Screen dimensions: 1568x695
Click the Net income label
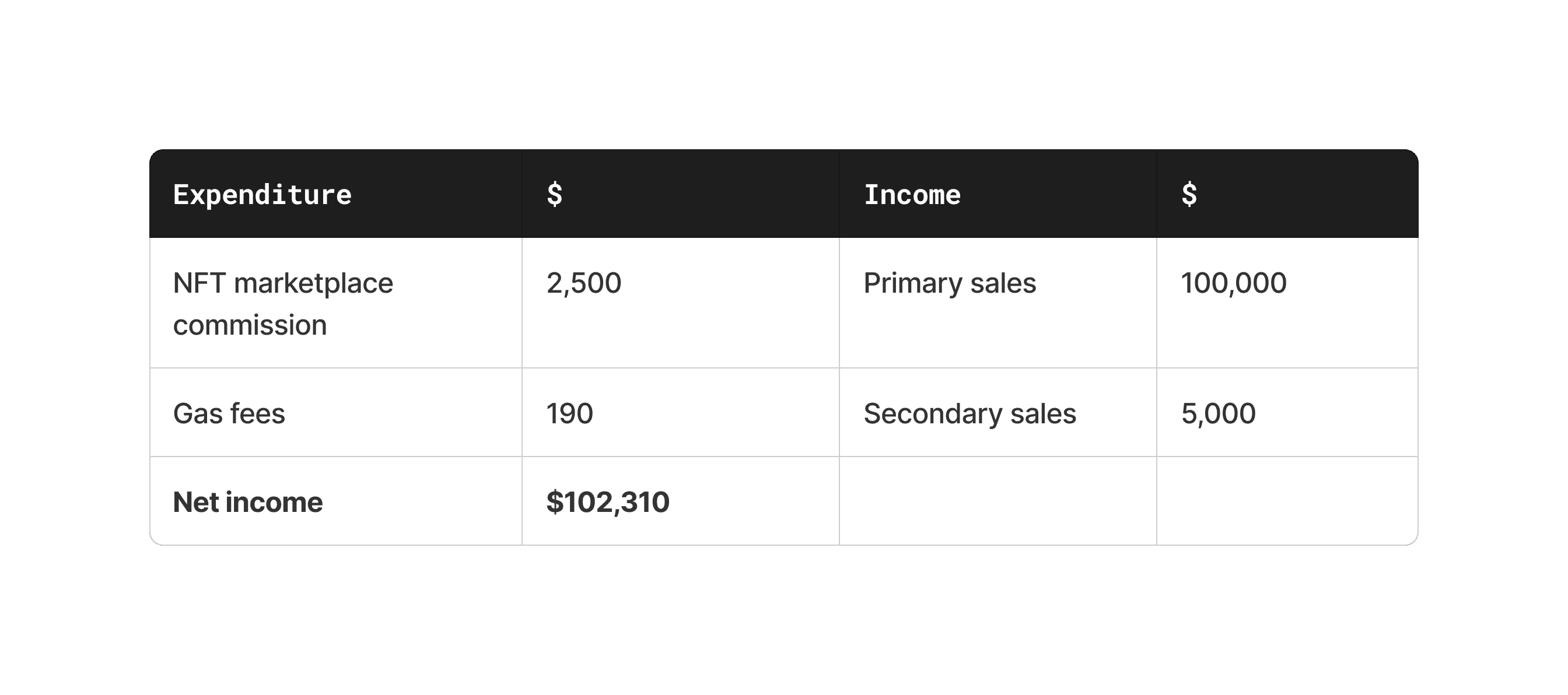[248, 502]
